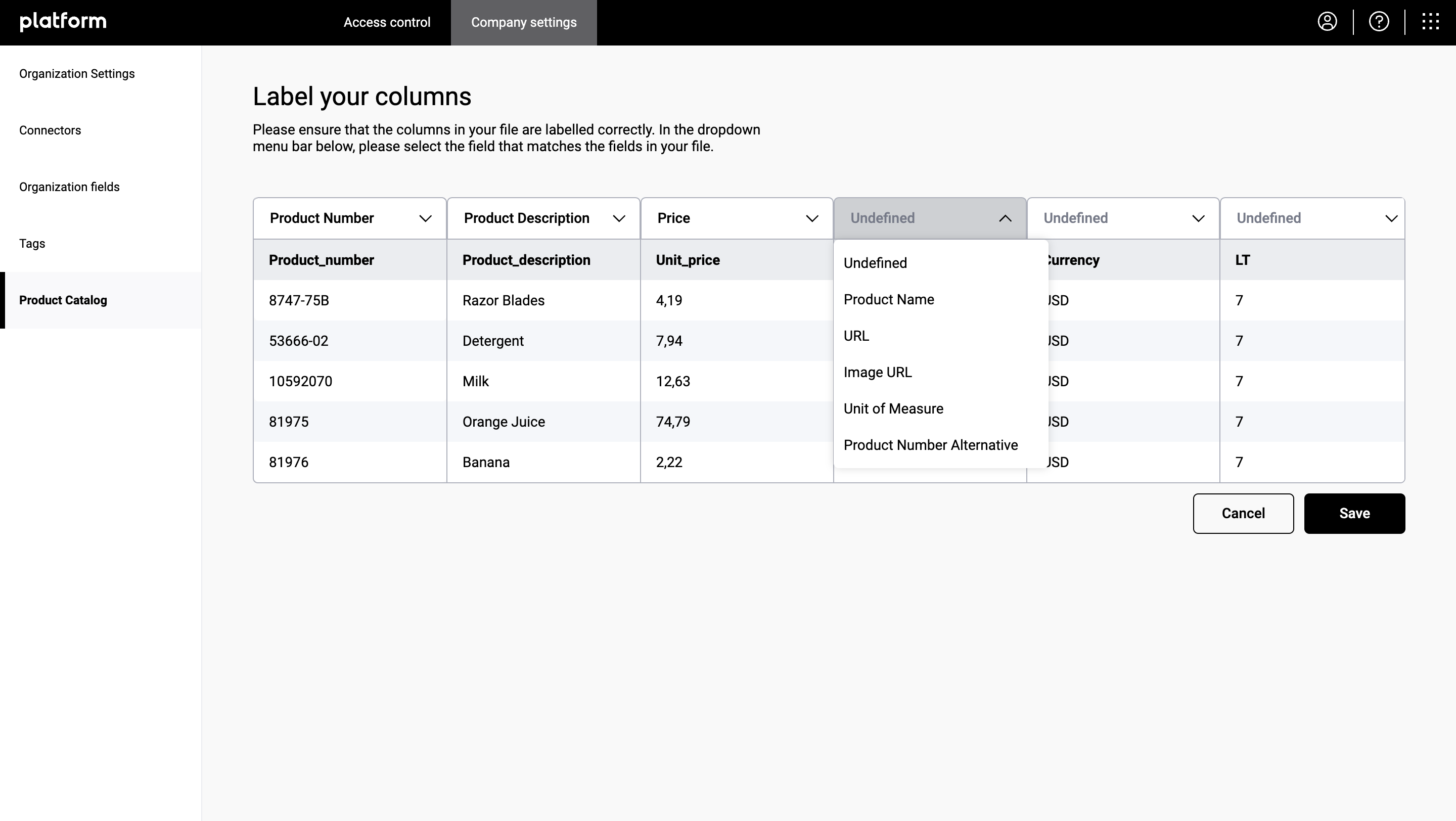This screenshot has height=821, width=1456.
Task: Pick Image URL from the dropdown list
Action: click(940, 373)
